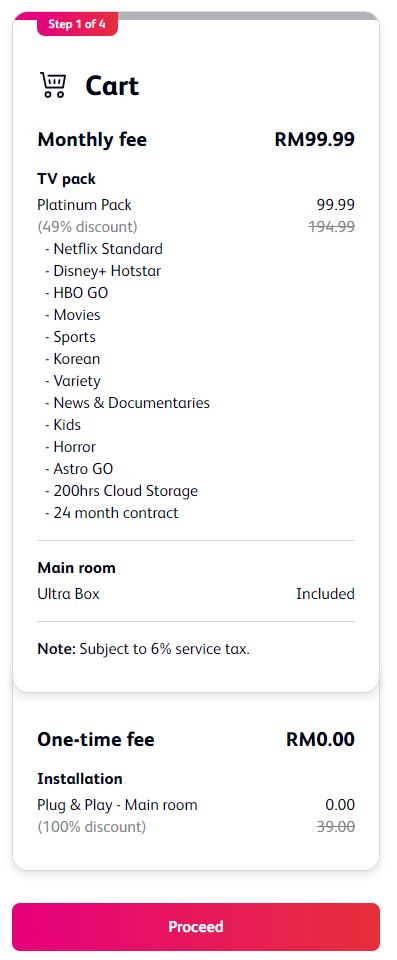Viewport: 397px width, 960px height.
Task: Select the Netflix Standard entry
Action: (104, 249)
